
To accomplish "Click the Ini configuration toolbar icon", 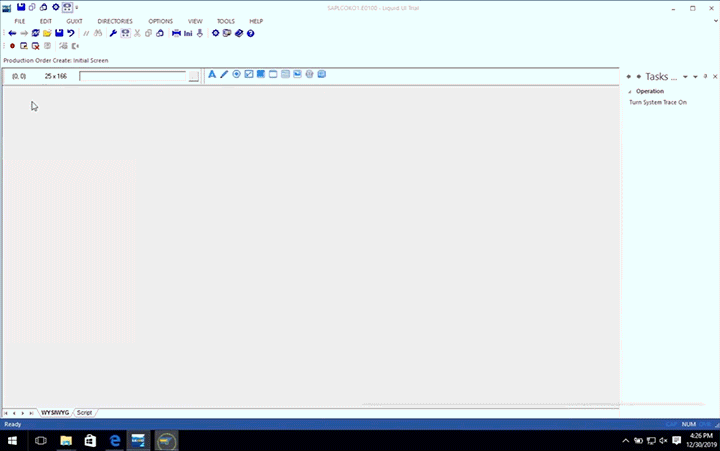I will click(x=187, y=33).
